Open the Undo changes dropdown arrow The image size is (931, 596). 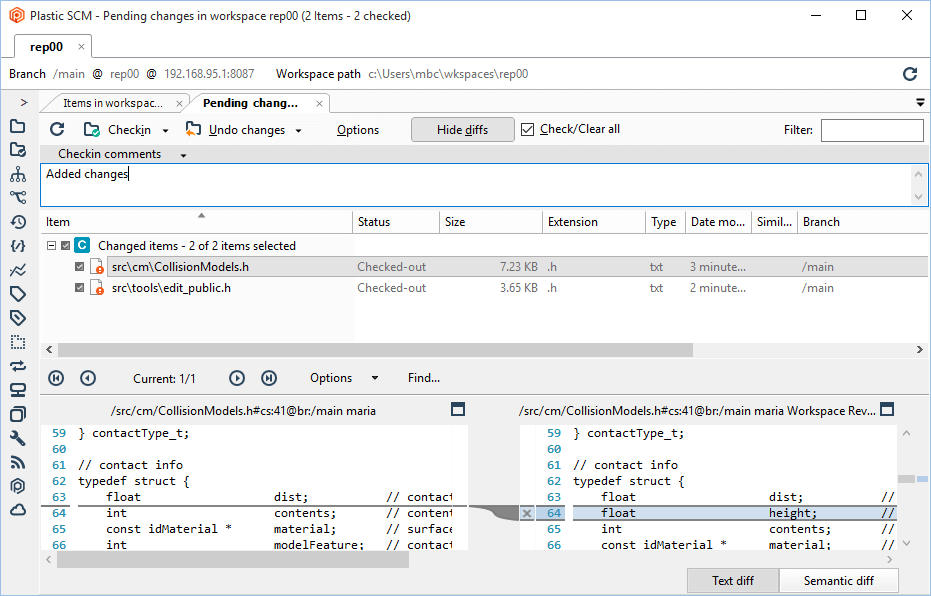pyautogui.click(x=299, y=131)
